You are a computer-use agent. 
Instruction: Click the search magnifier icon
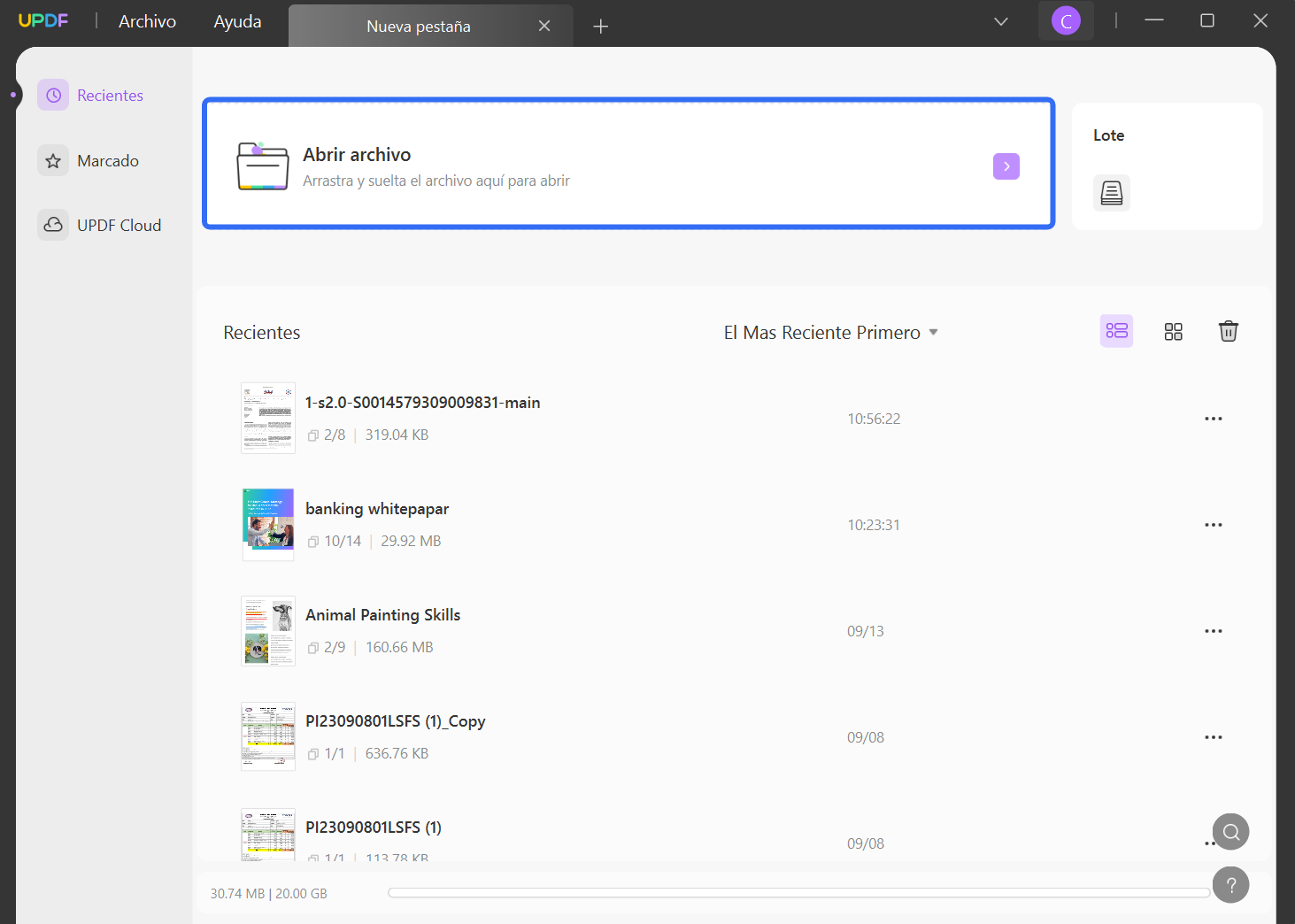(1230, 831)
